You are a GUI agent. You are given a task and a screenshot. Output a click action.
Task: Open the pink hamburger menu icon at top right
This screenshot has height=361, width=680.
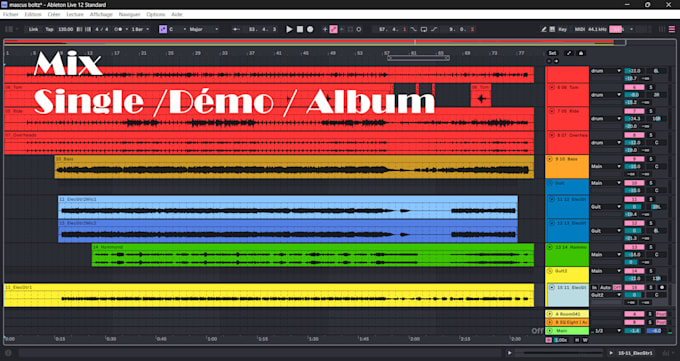(x=671, y=30)
